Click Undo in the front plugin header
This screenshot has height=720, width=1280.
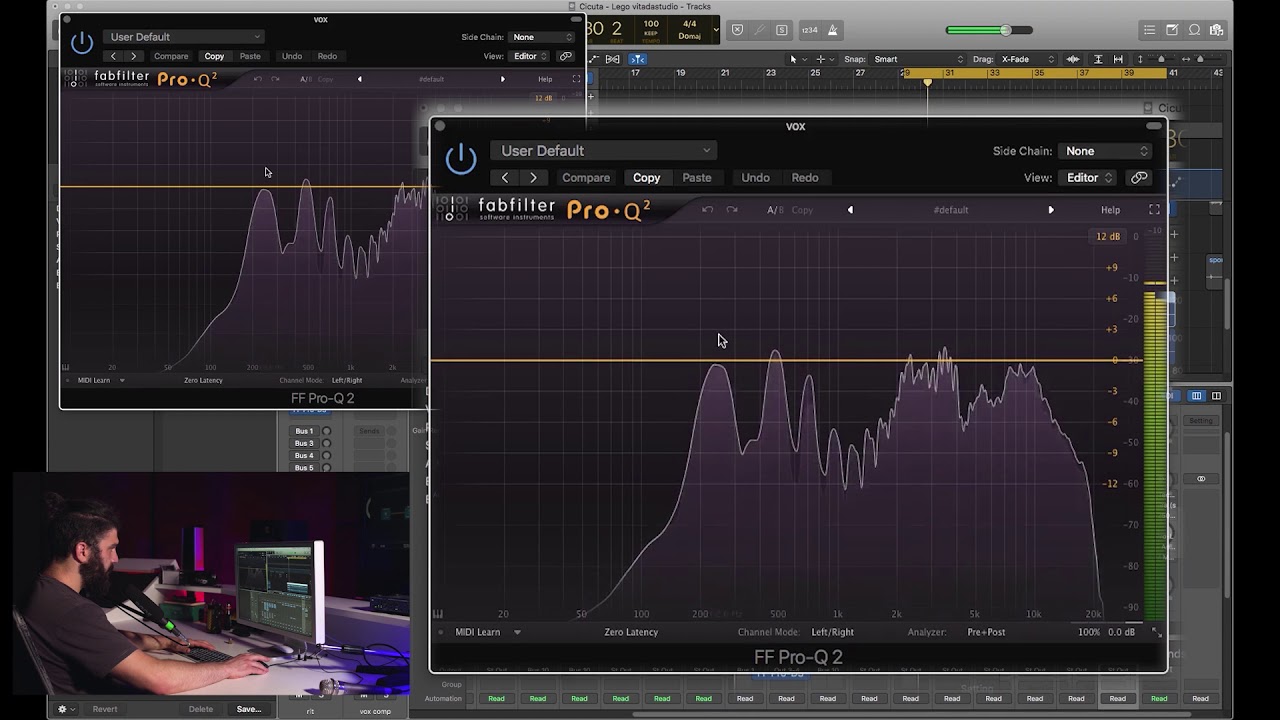[x=755, y=178]
